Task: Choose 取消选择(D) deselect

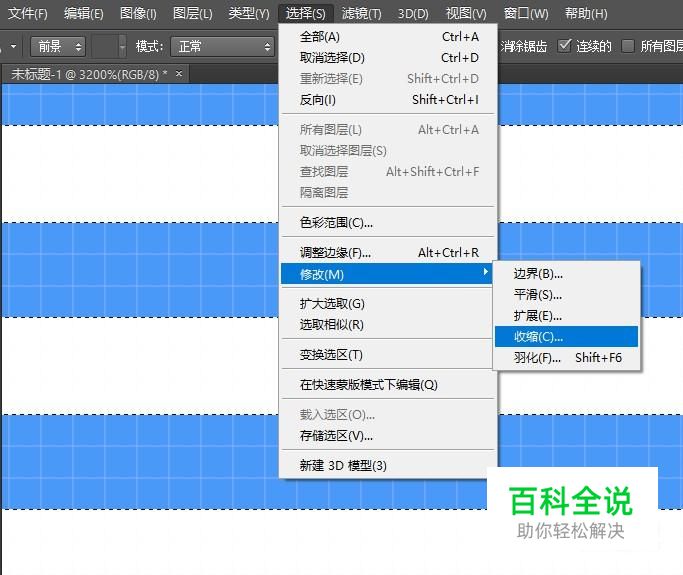Action: (389, 58)
